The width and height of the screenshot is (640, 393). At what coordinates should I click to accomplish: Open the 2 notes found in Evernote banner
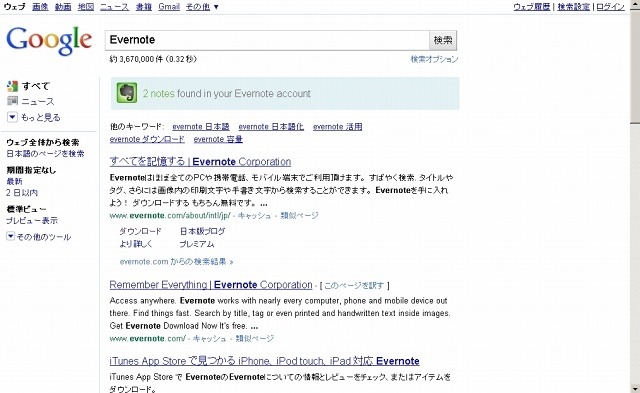click(x=285, y=93)
